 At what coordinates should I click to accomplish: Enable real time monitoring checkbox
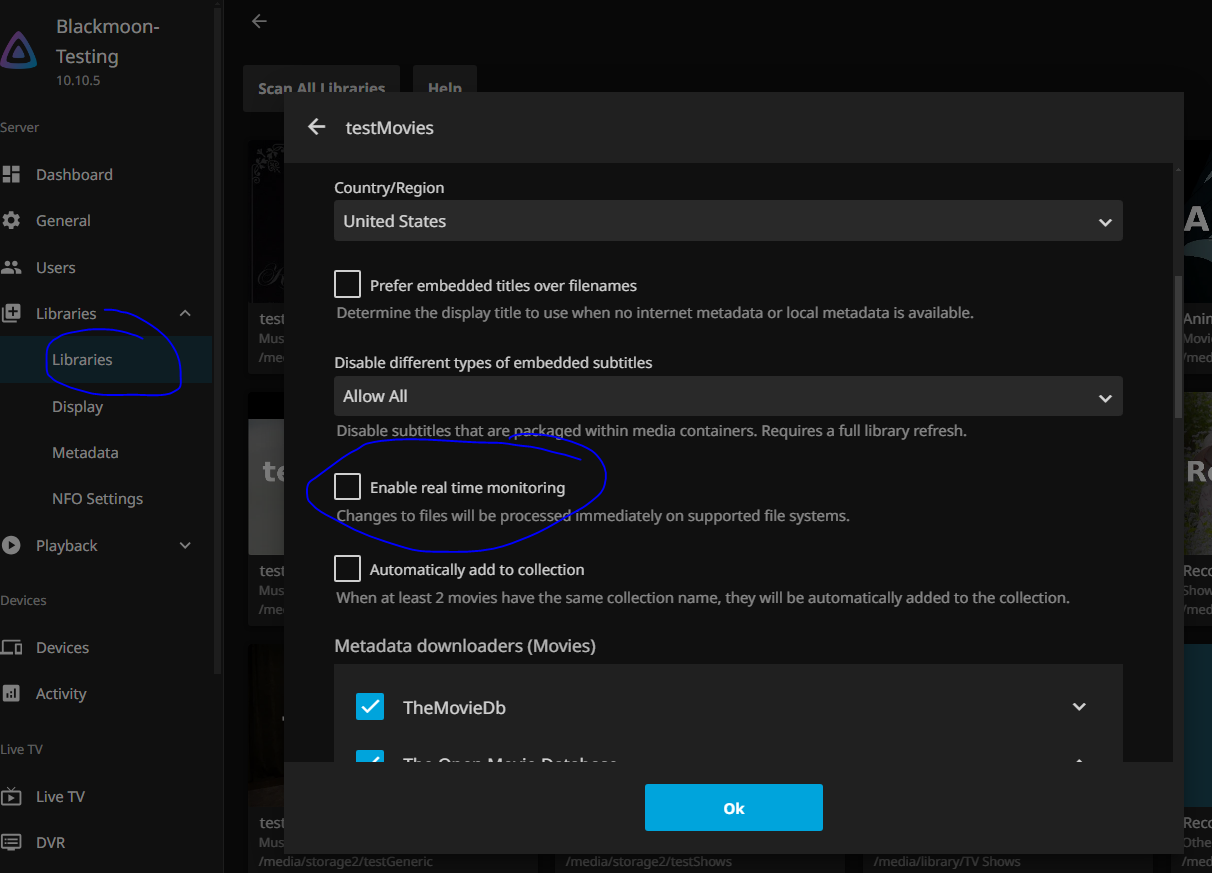point(347,487)
